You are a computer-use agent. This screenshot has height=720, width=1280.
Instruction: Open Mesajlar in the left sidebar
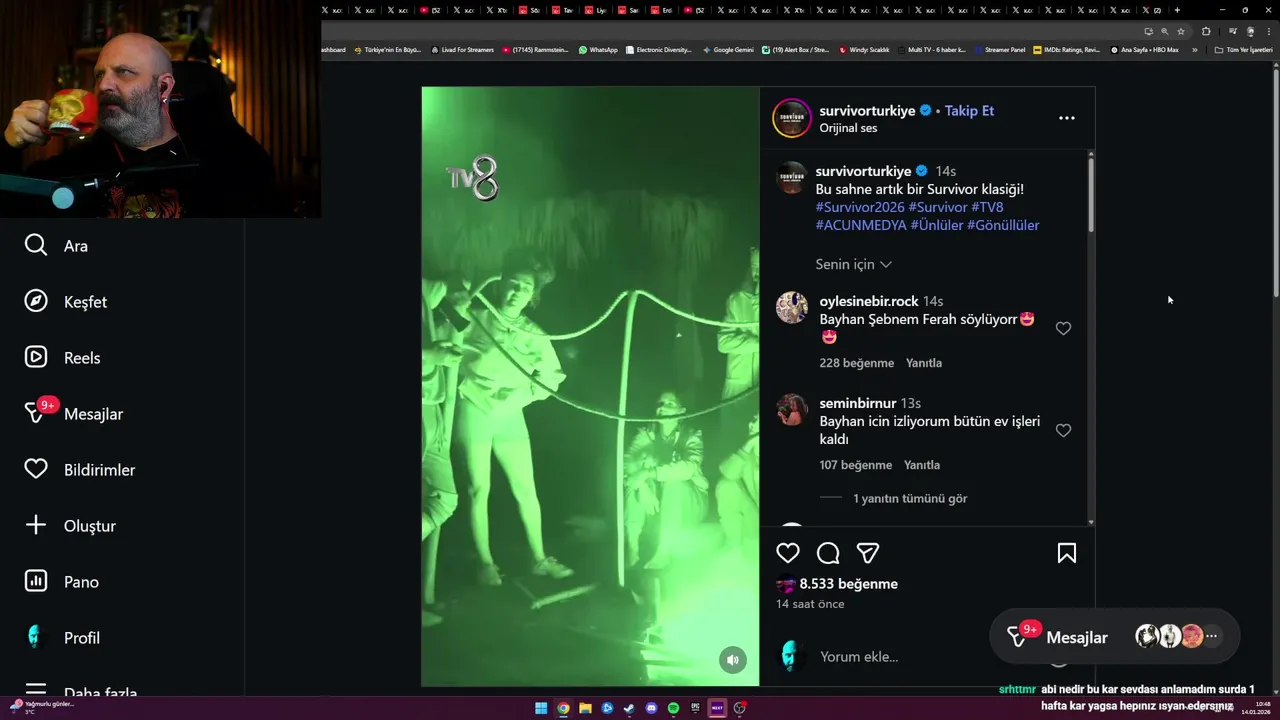tap(74, 413)
